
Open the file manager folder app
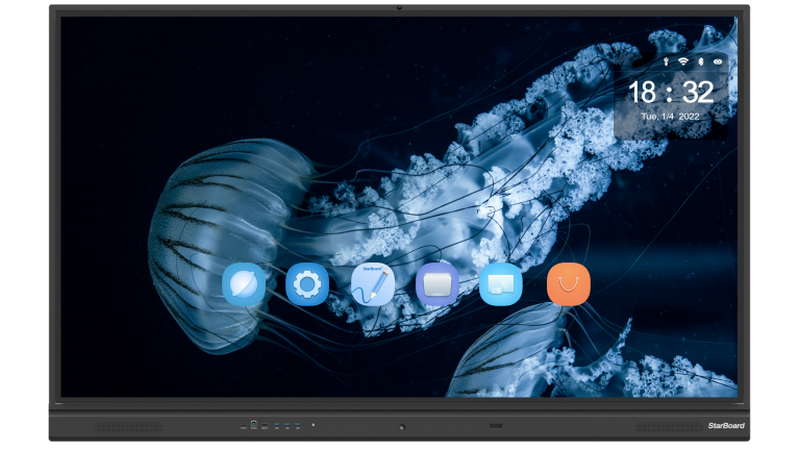[437, 284]
